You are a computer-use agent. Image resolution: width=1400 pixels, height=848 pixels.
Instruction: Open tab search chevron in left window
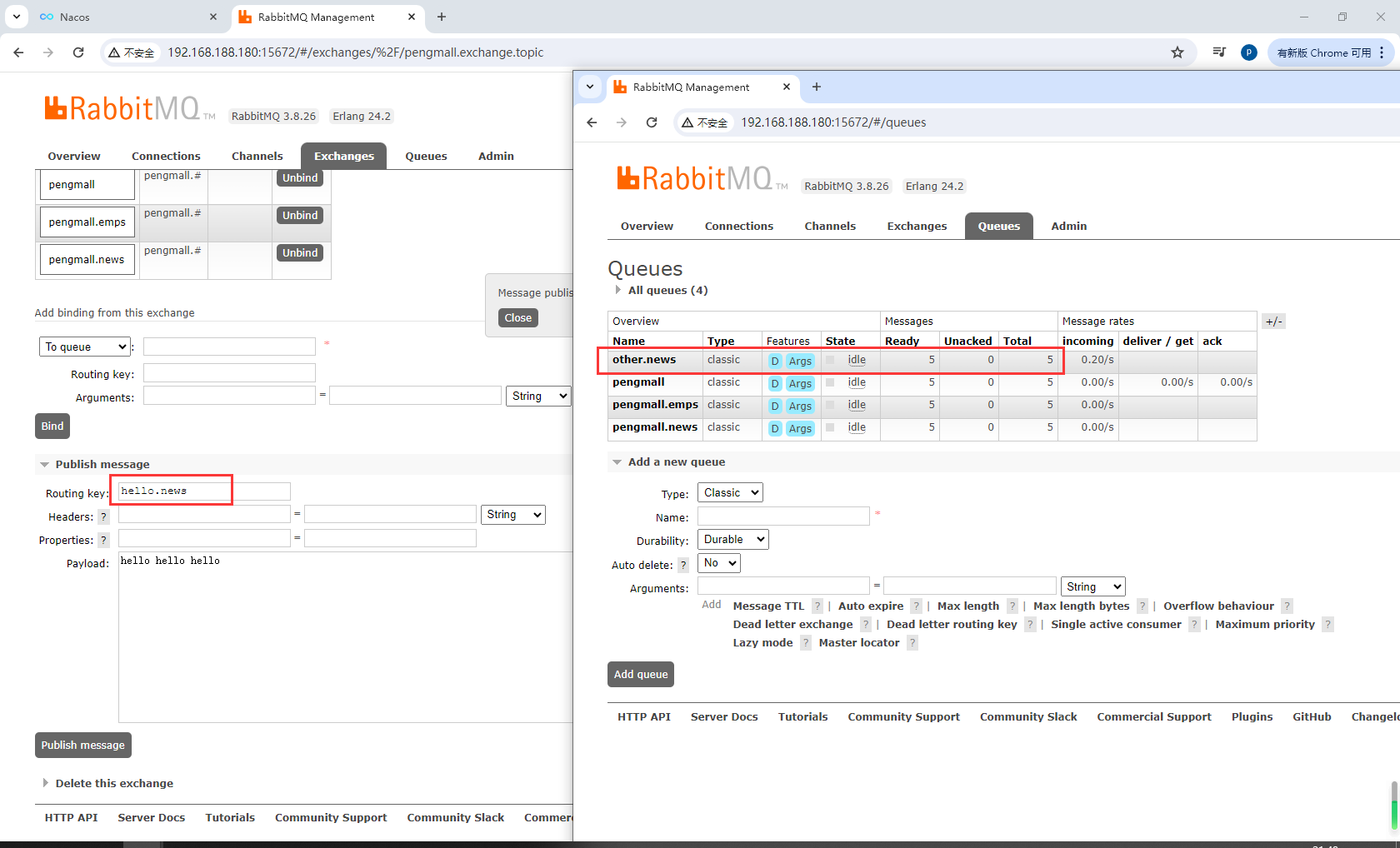16,17
